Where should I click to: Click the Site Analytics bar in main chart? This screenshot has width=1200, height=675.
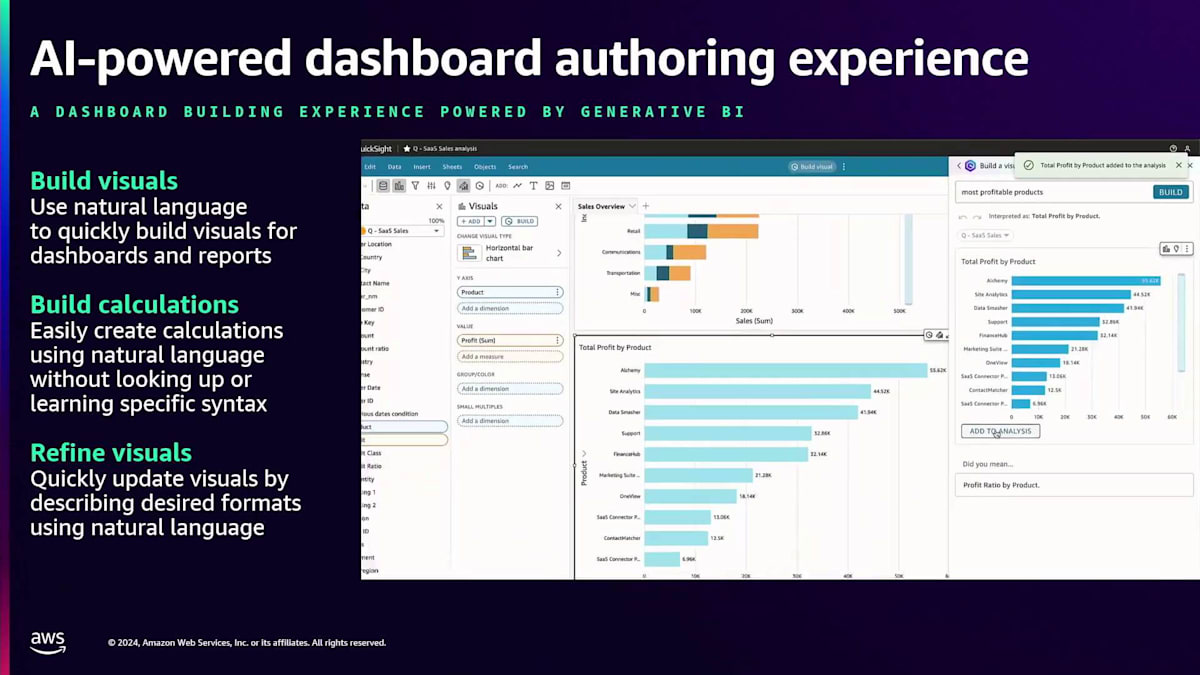pos(757,391)
